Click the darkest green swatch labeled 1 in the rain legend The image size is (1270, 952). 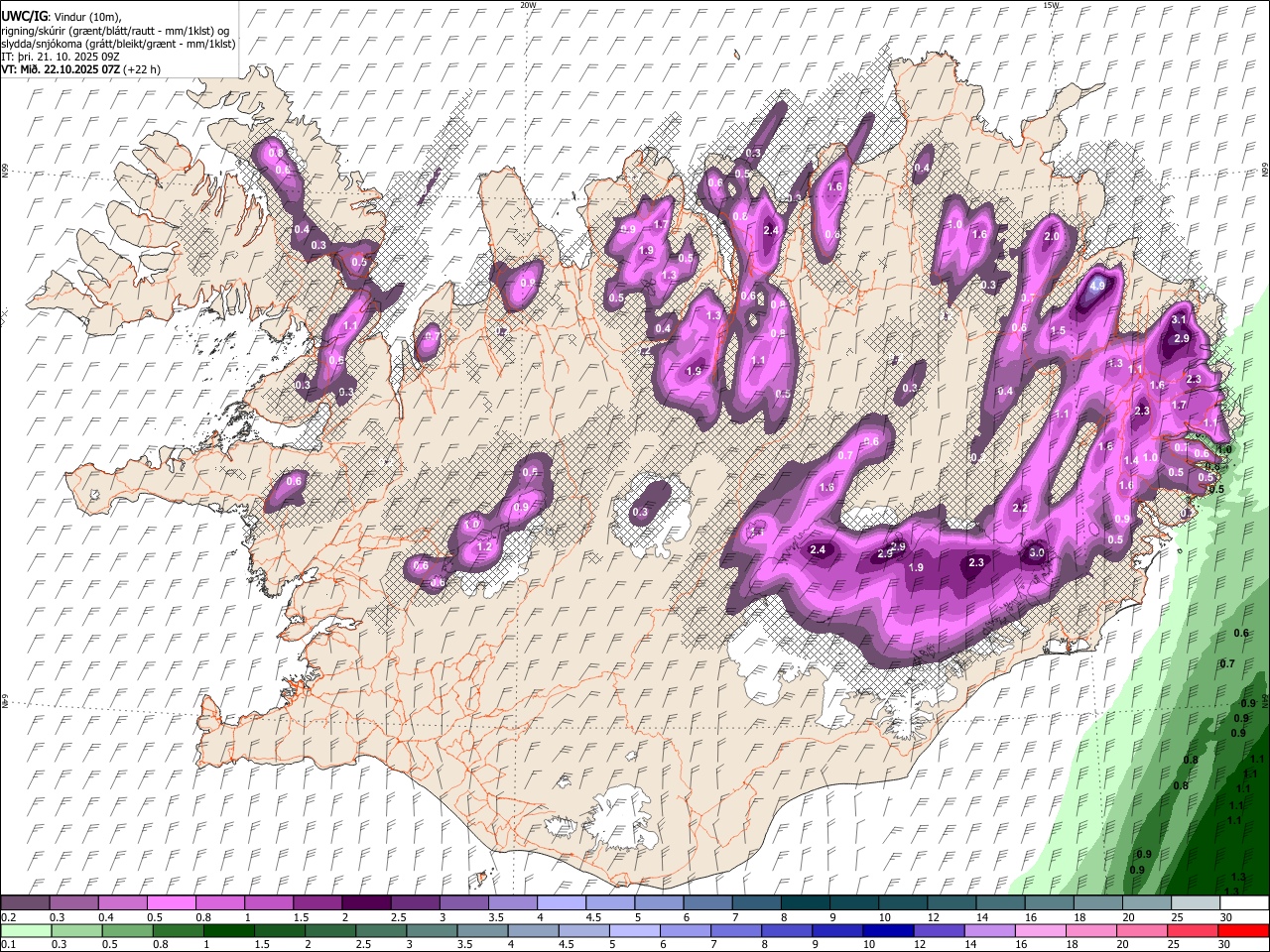point(228,931)
